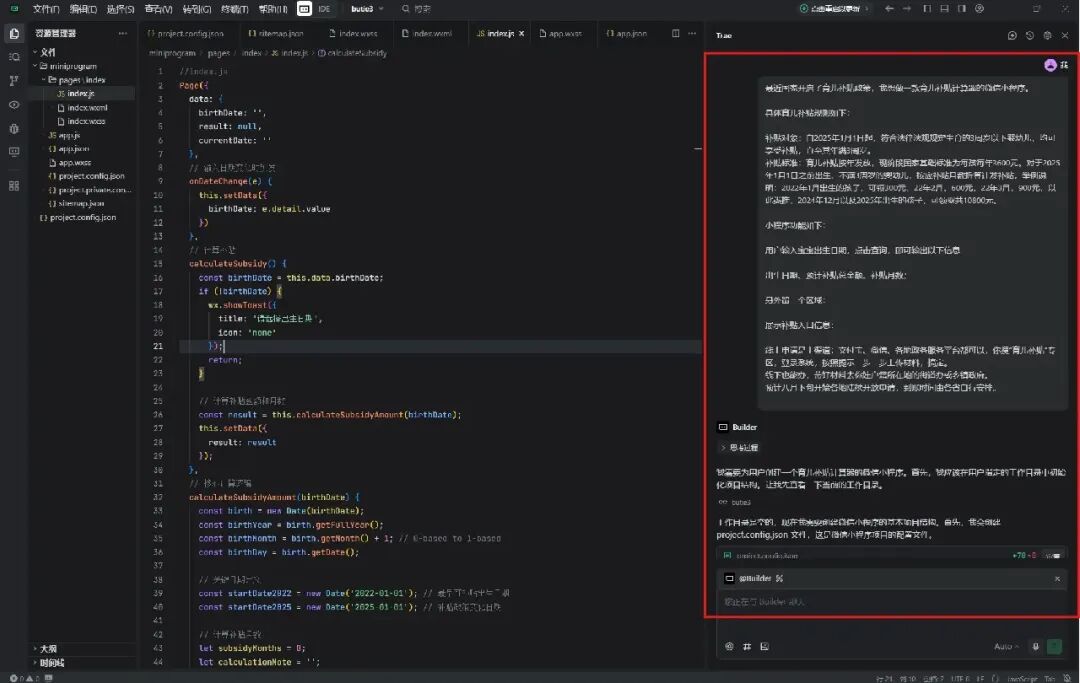Click the Trae logo in the top-left corner

[x=14, y=9]
